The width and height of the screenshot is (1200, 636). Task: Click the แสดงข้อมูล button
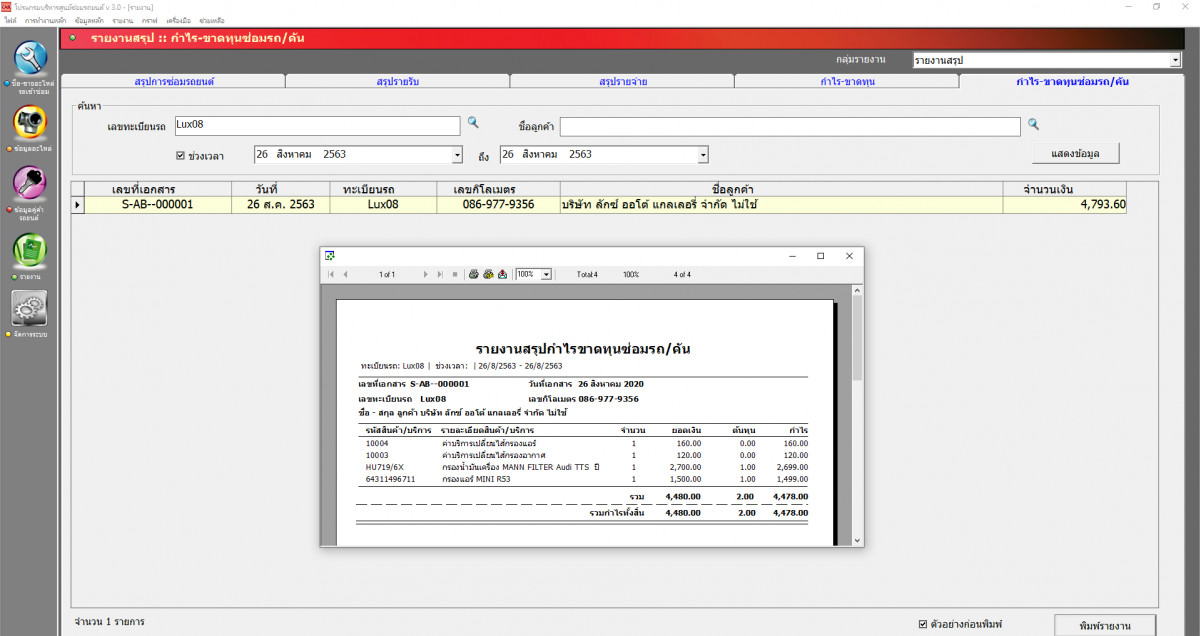click(1075, 153)
